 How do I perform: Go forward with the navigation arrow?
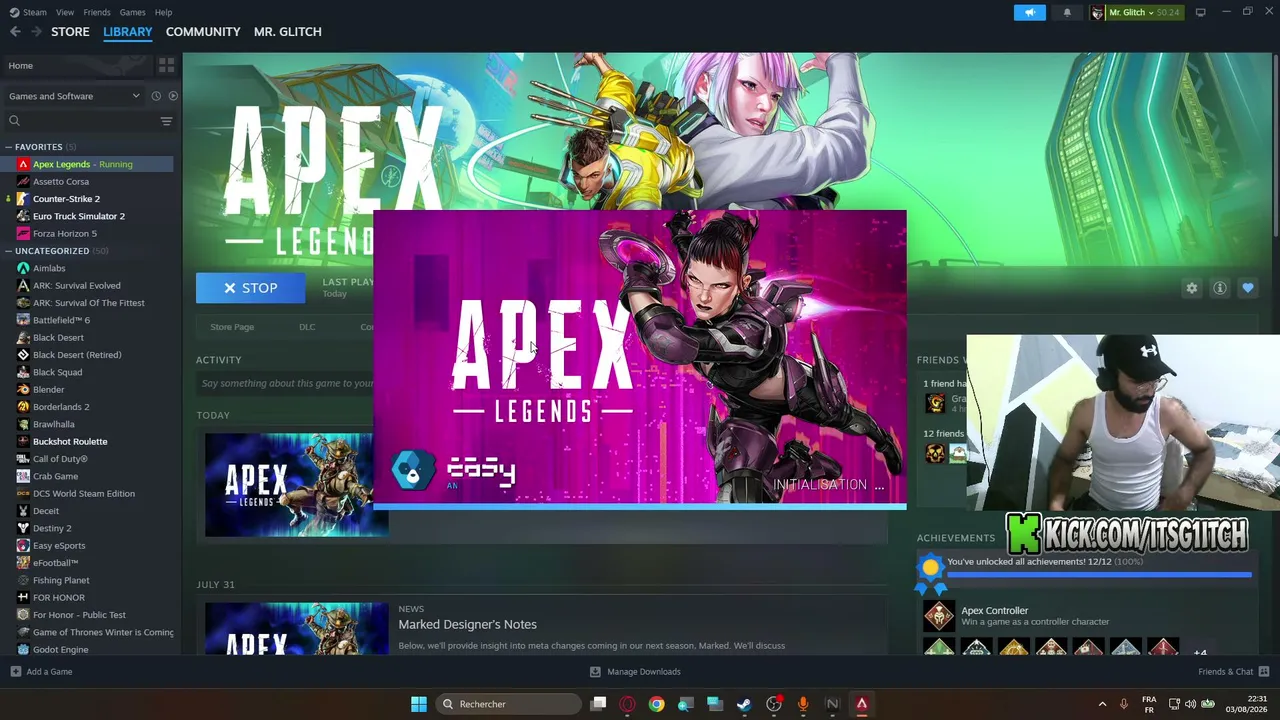pyautogui.click(x=37, y=32)
